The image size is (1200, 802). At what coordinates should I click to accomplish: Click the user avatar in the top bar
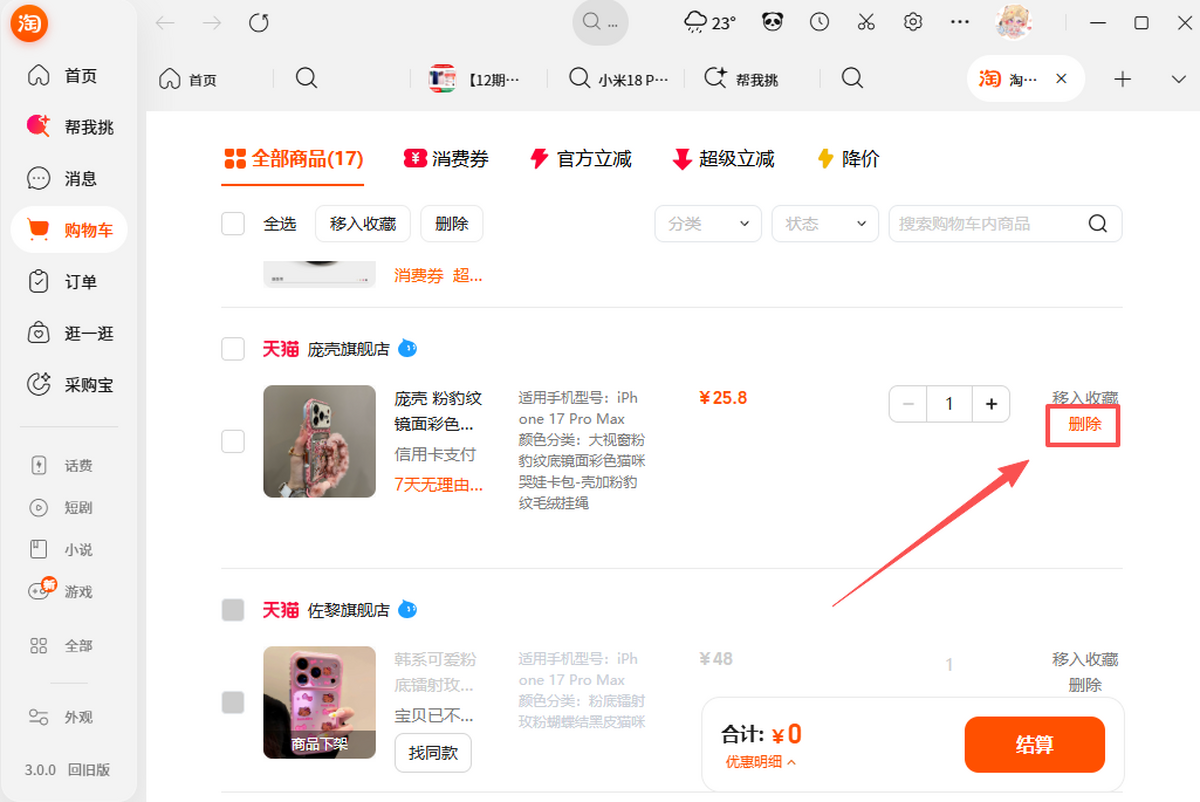(1013, 22)
